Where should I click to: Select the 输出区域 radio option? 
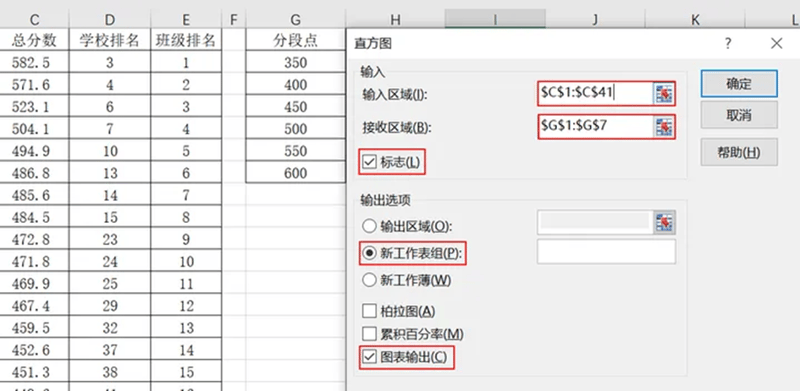pos(368,225)
